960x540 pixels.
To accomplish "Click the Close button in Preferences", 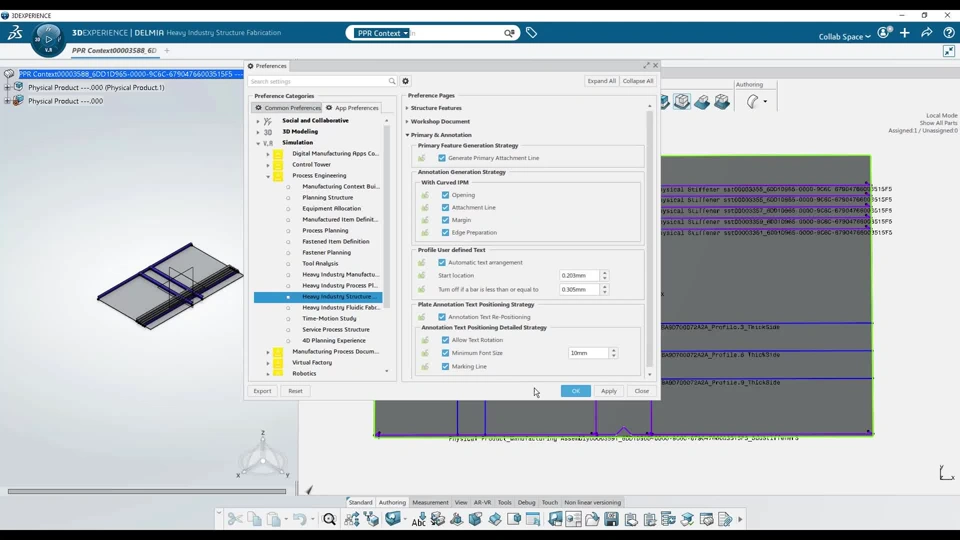I will [642, 391].
